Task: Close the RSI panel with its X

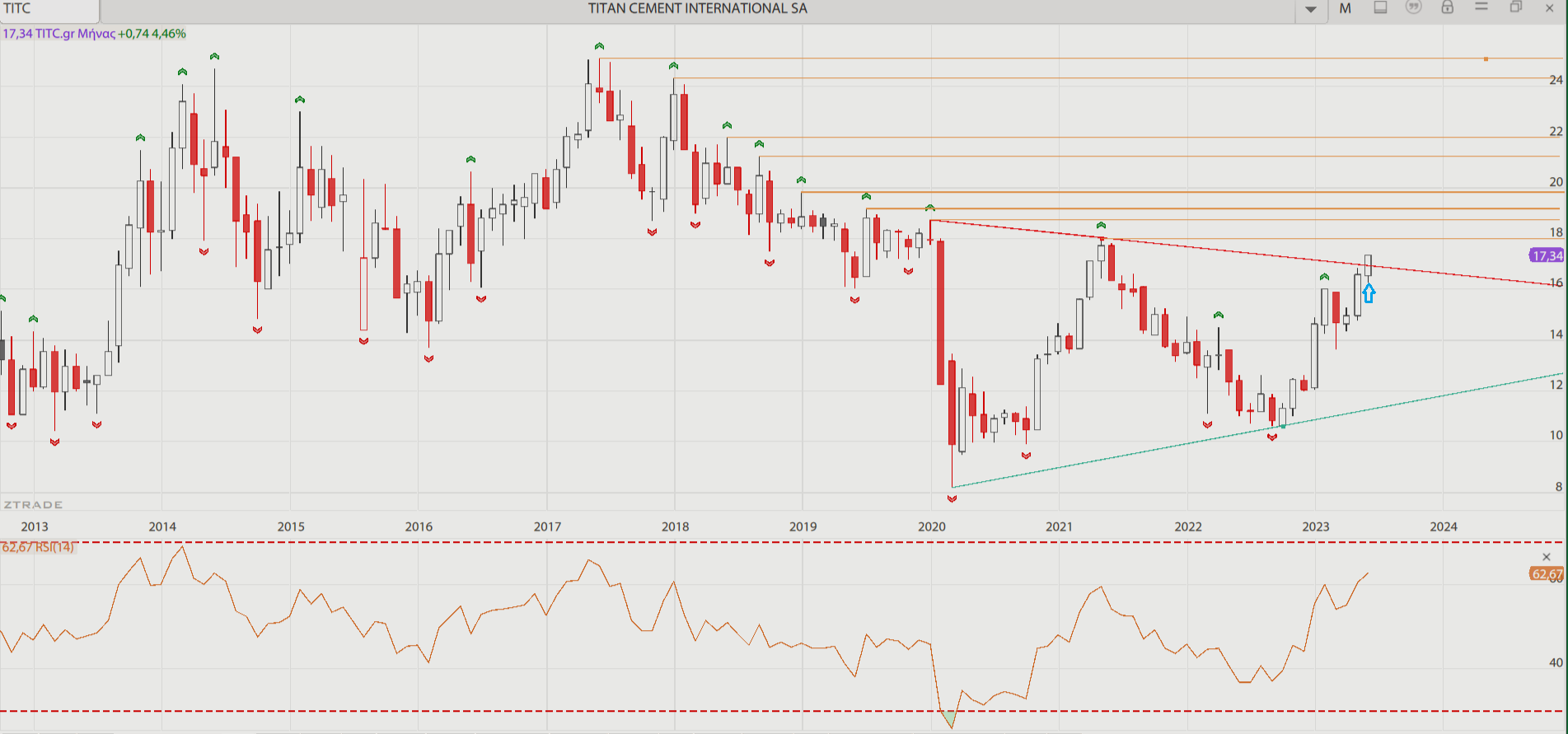Action: point(1546,558)
